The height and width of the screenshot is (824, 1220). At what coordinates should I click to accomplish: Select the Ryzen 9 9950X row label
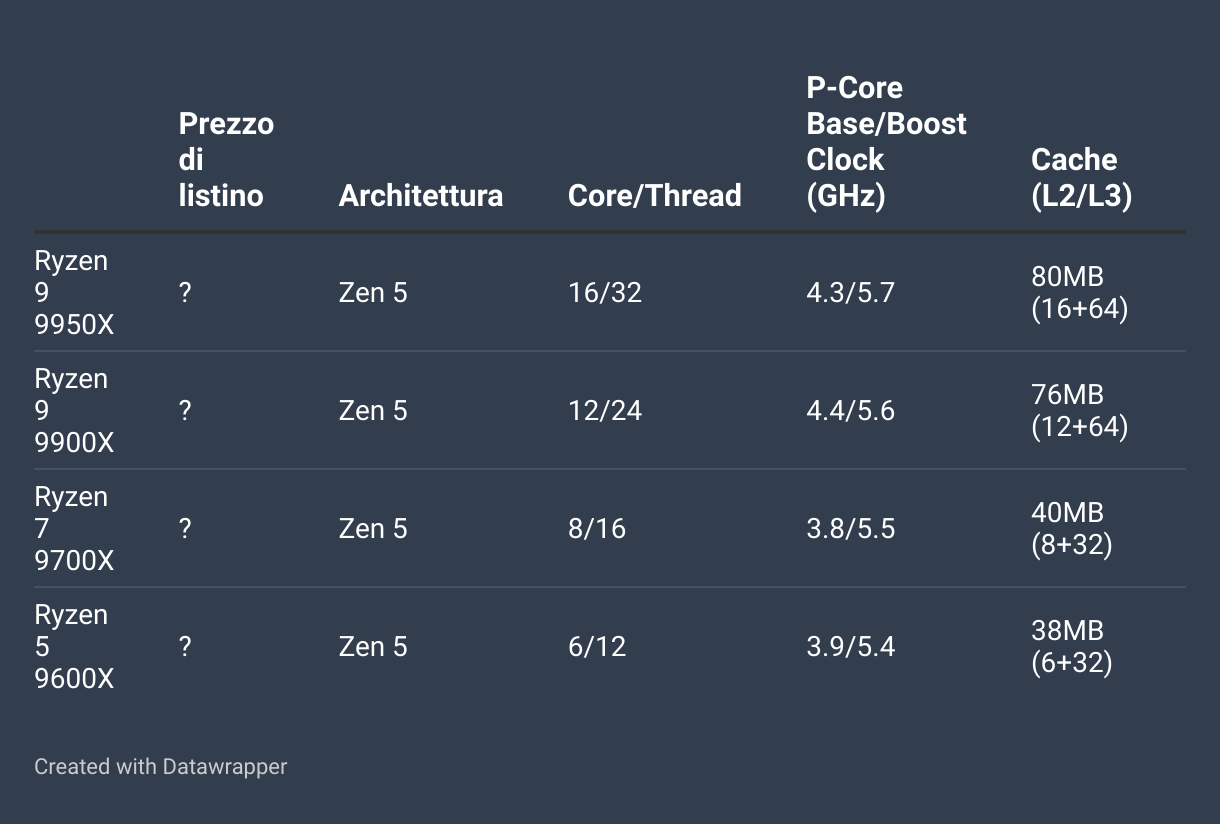coord(73,292)
